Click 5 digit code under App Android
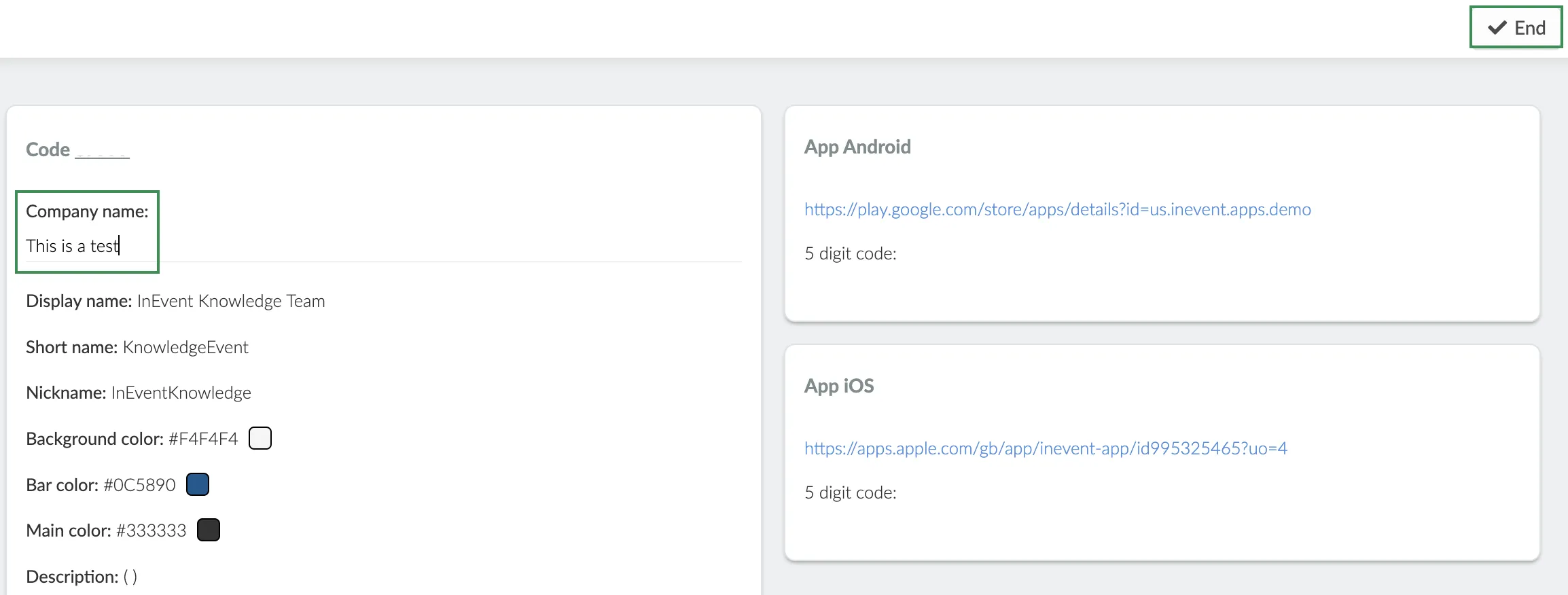The width and height of the screenshot is (1568, 595). click(851, 253)
